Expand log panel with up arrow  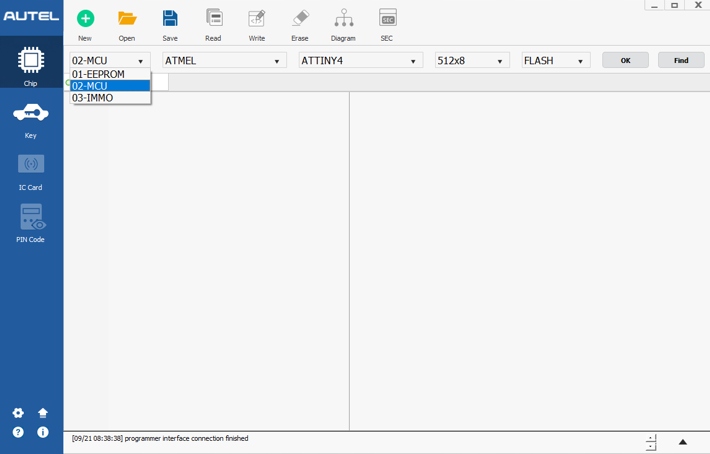click(683, 442)
